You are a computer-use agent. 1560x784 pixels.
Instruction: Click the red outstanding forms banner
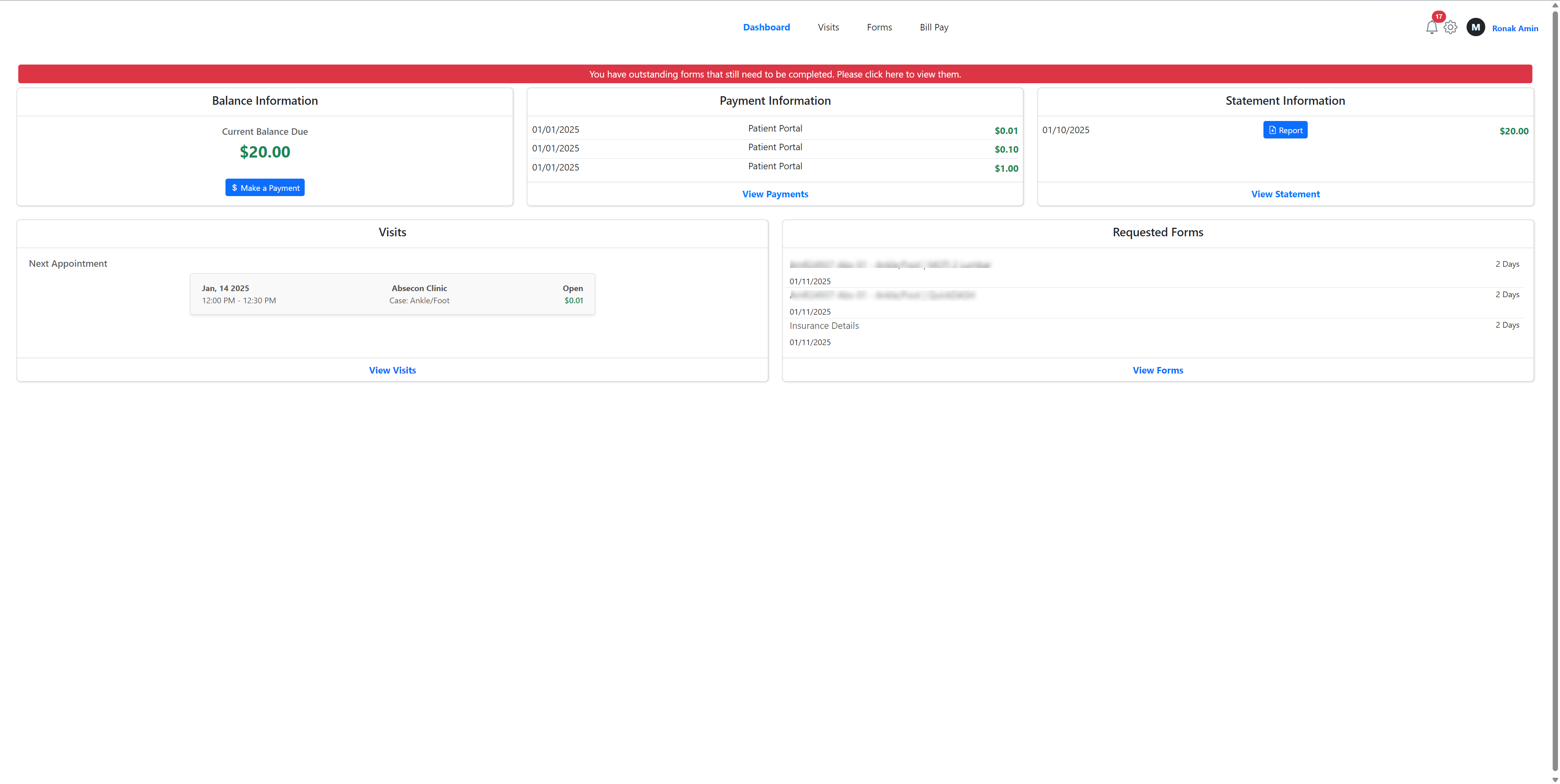pyautogui.click(x=775, y=74)
